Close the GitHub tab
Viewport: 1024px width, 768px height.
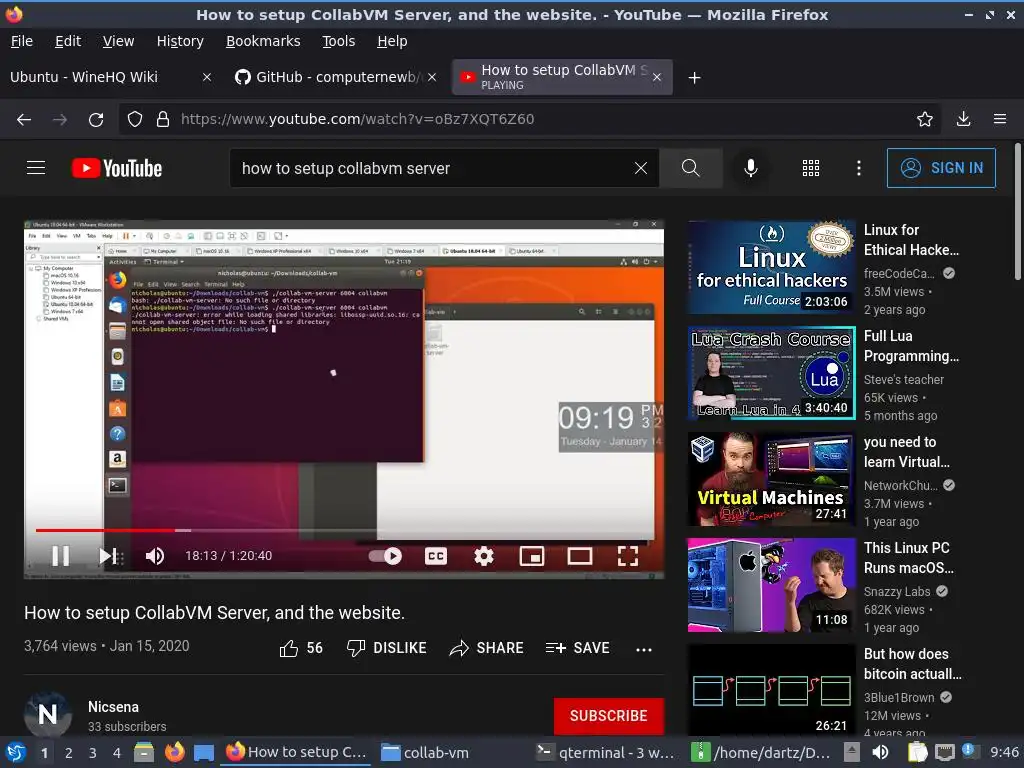(432, 77)
